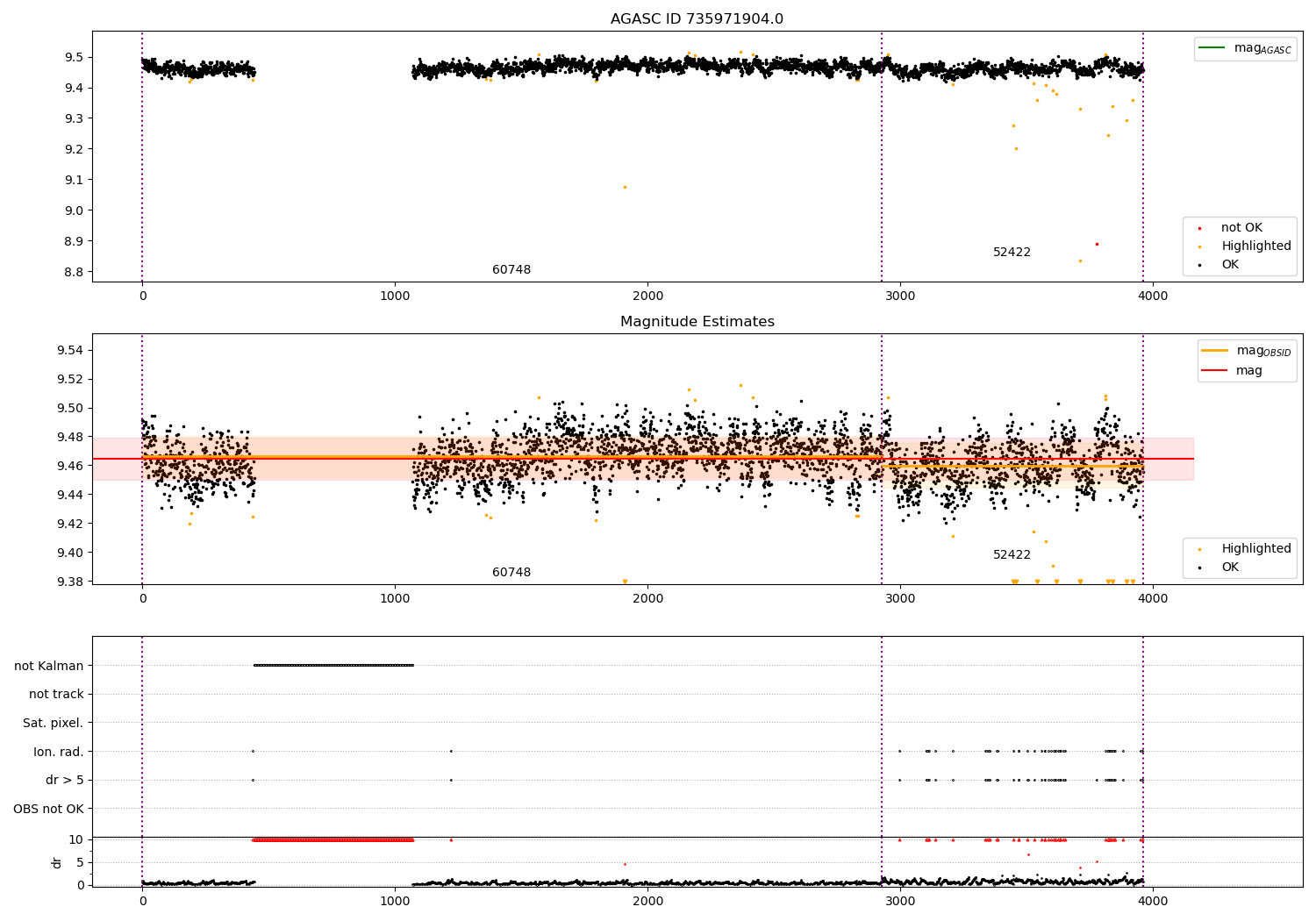Click 'not OK' legend entry in top plot

click(1241, 228)
